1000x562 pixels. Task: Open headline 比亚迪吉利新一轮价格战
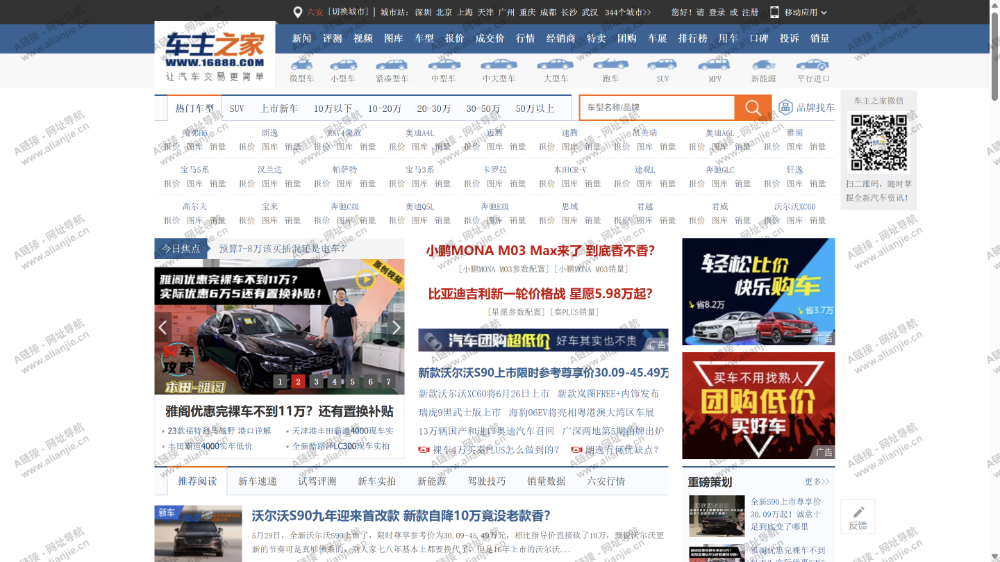click(540, 293)
